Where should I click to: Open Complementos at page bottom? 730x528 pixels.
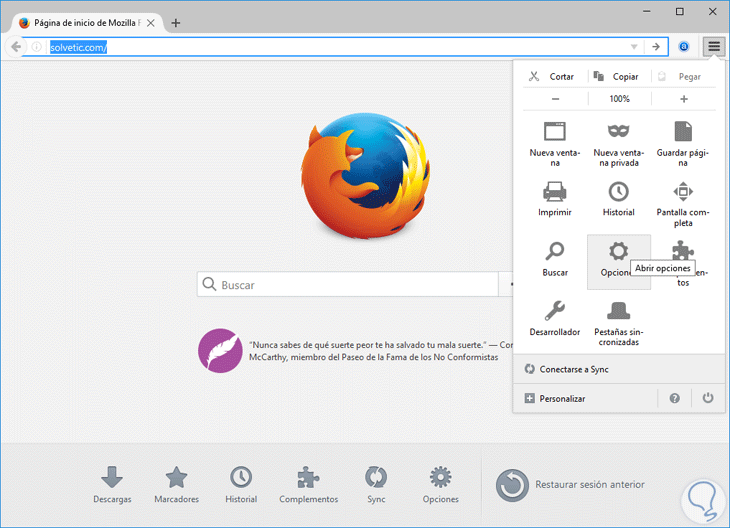pyautogui.click(x=309, y=485)
